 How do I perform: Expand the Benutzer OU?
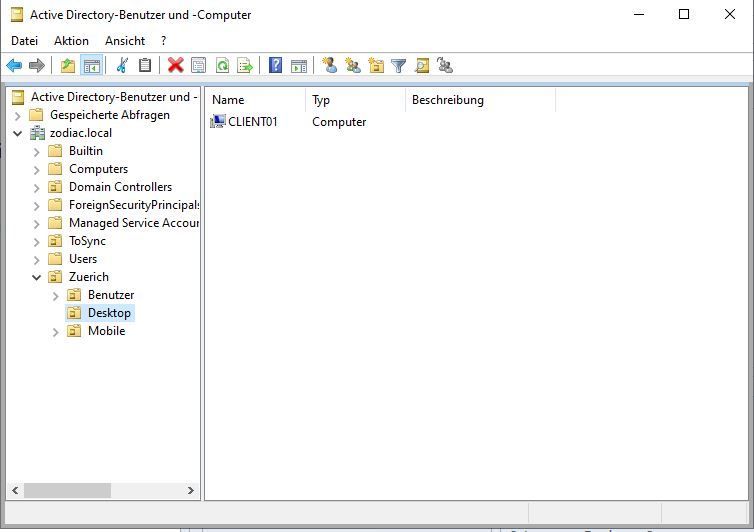tap(55, 296)
